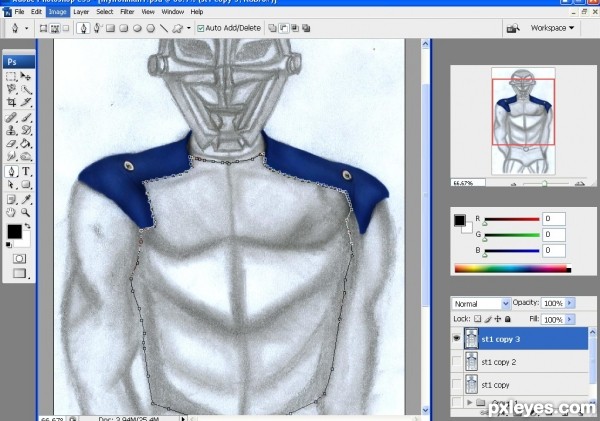Enable Fill pixels mode in options bar
Screen dimensions: 600x421
66,28
